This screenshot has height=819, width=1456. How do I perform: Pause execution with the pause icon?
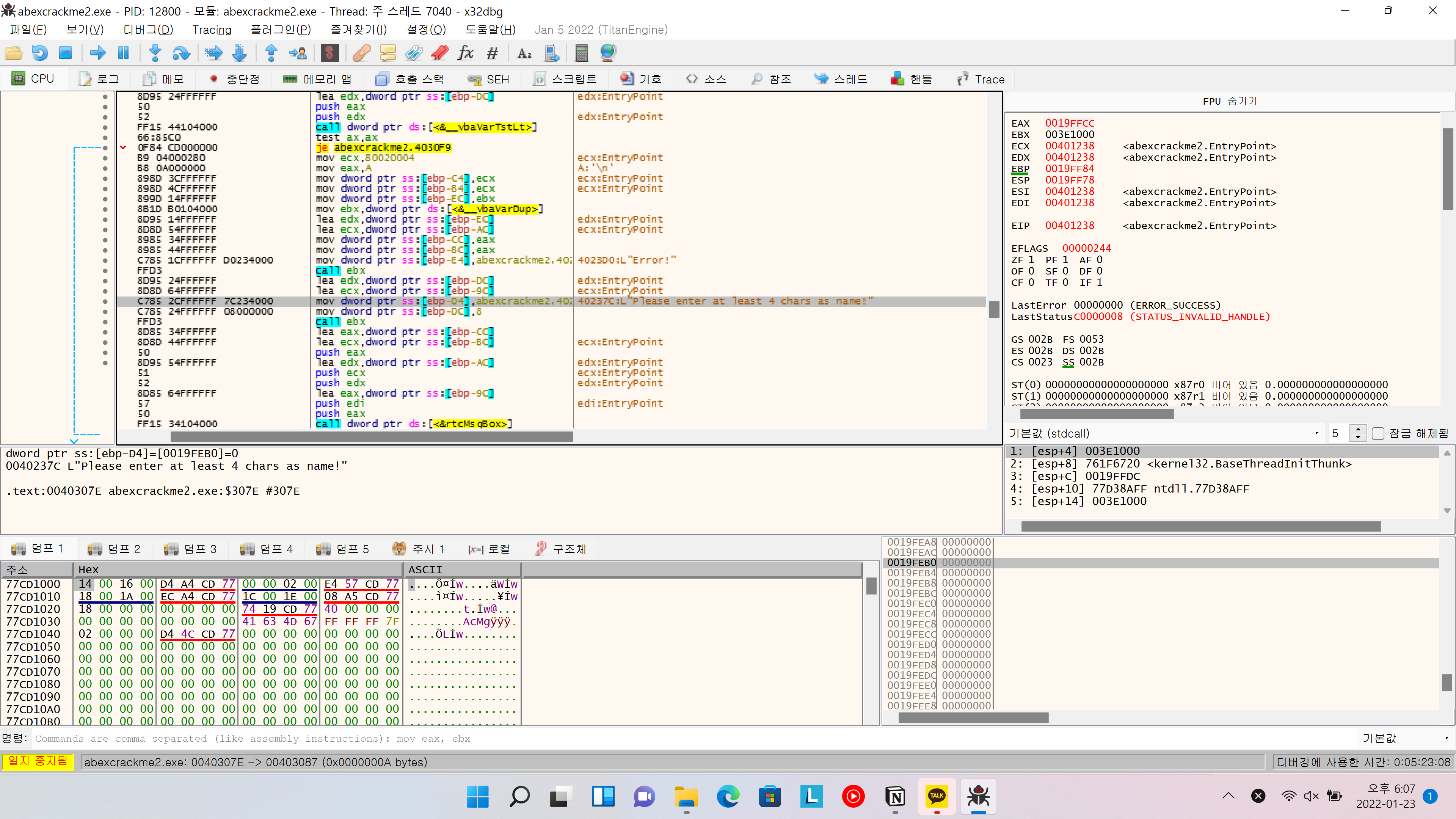click(123, 53)
